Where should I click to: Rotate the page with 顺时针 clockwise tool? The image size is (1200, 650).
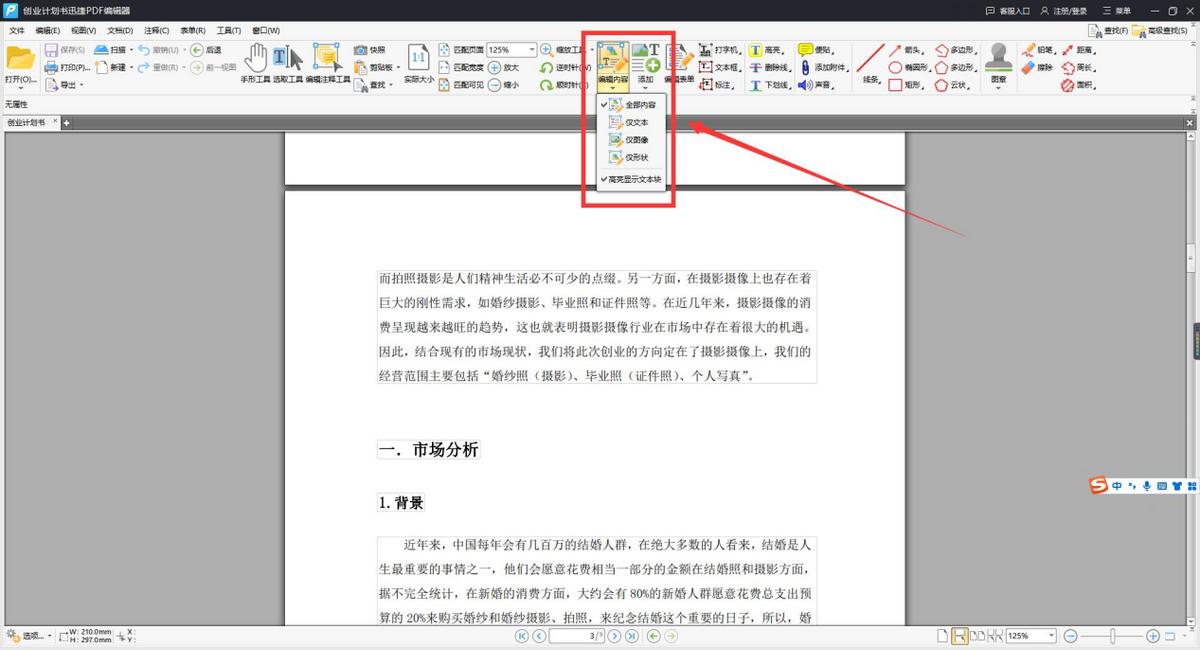[564, 82]
